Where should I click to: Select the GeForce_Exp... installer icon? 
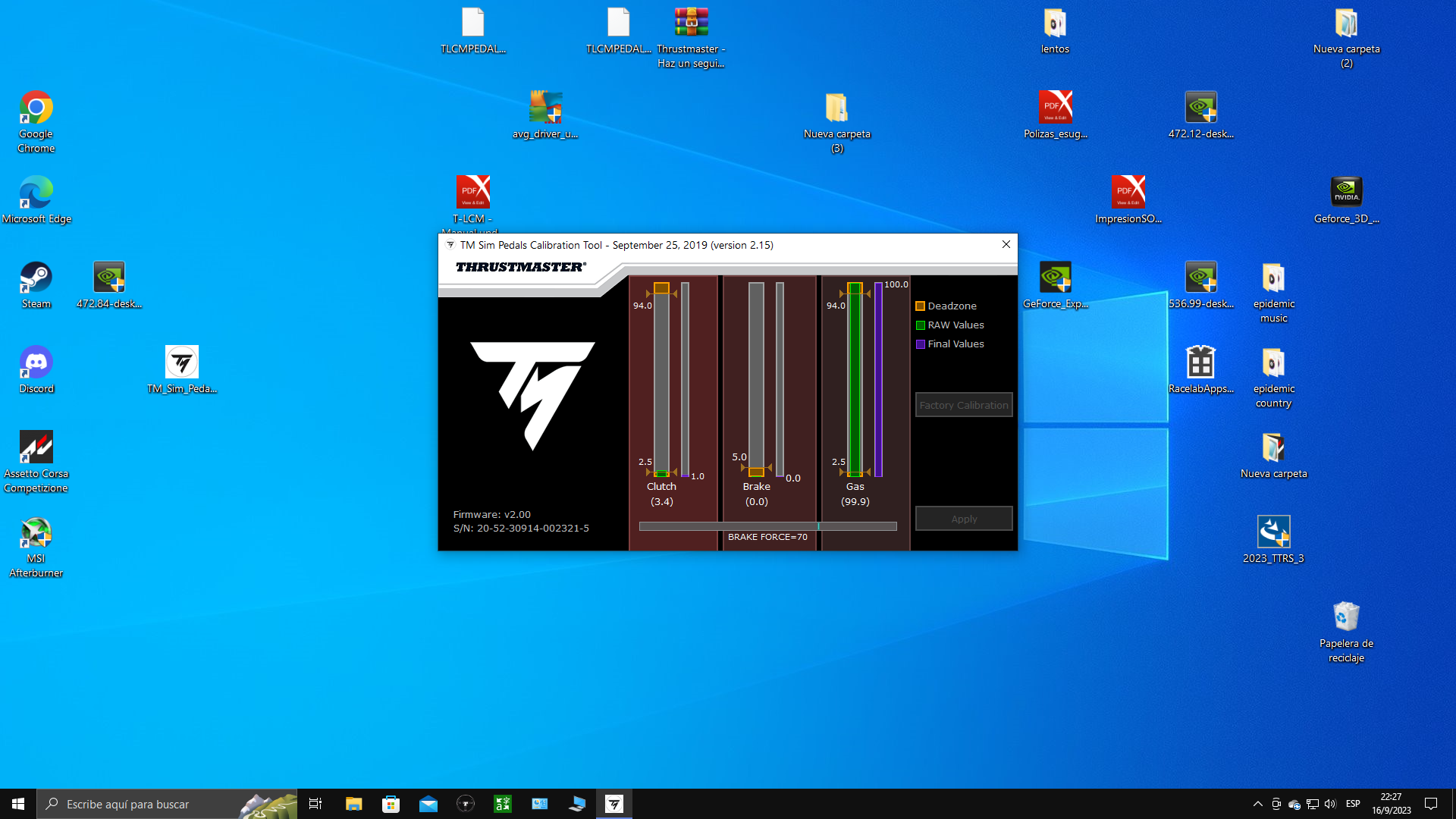click(1055, 285)
